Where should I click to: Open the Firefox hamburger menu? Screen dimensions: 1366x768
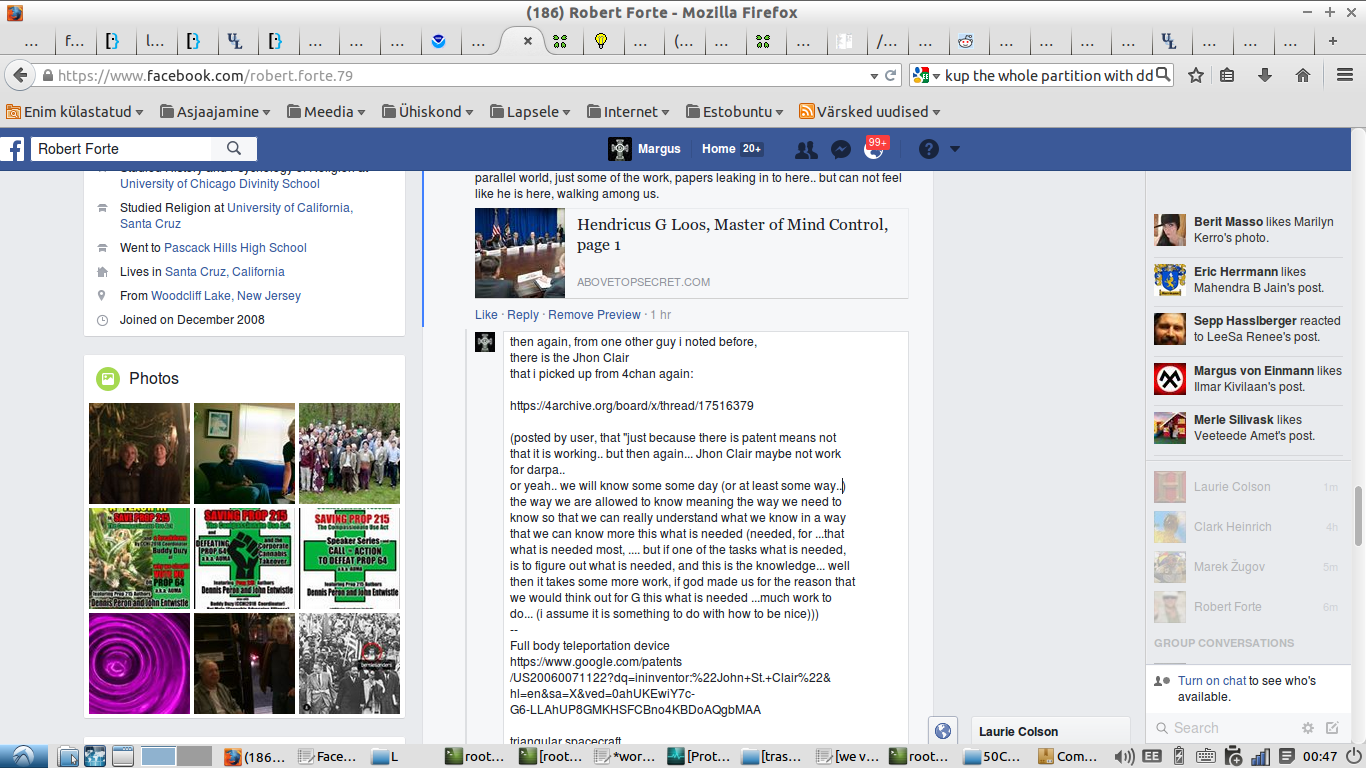(x=1345, y=76)
